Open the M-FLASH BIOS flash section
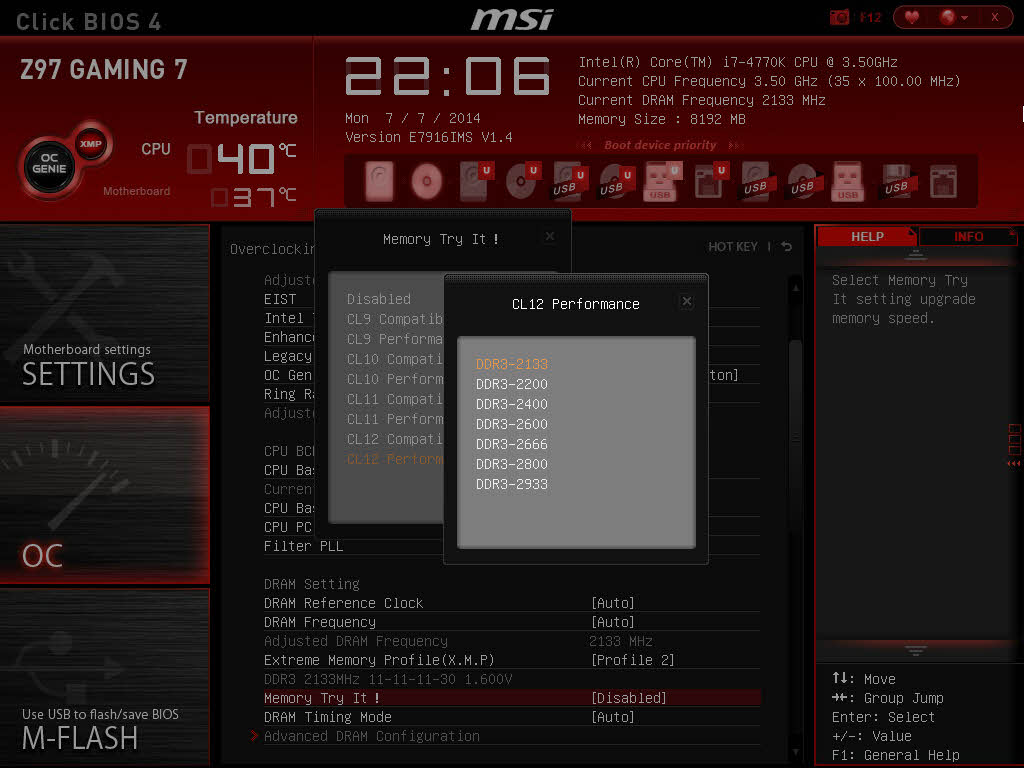This screenshot has height=768, width=1024. tap(104, 677)
